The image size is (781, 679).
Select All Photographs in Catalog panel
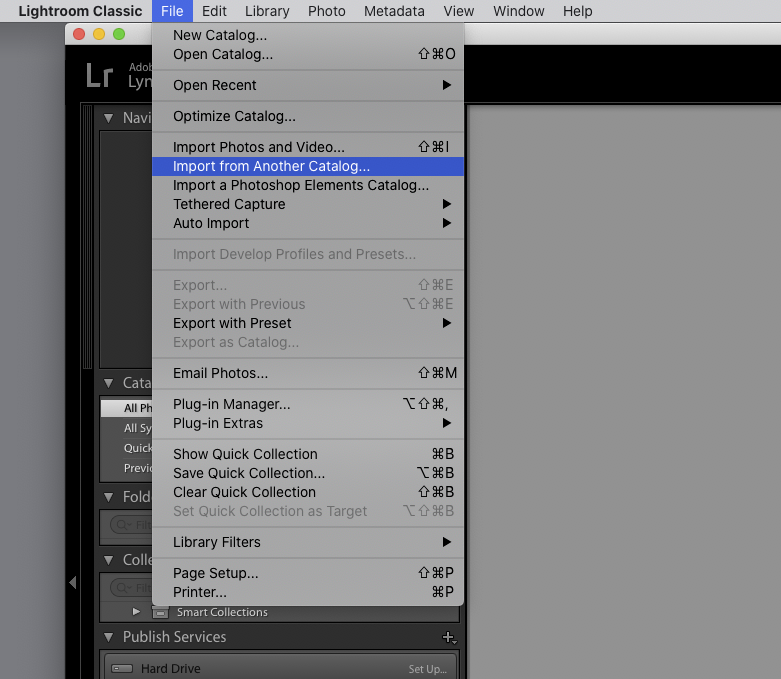point(127,408)
